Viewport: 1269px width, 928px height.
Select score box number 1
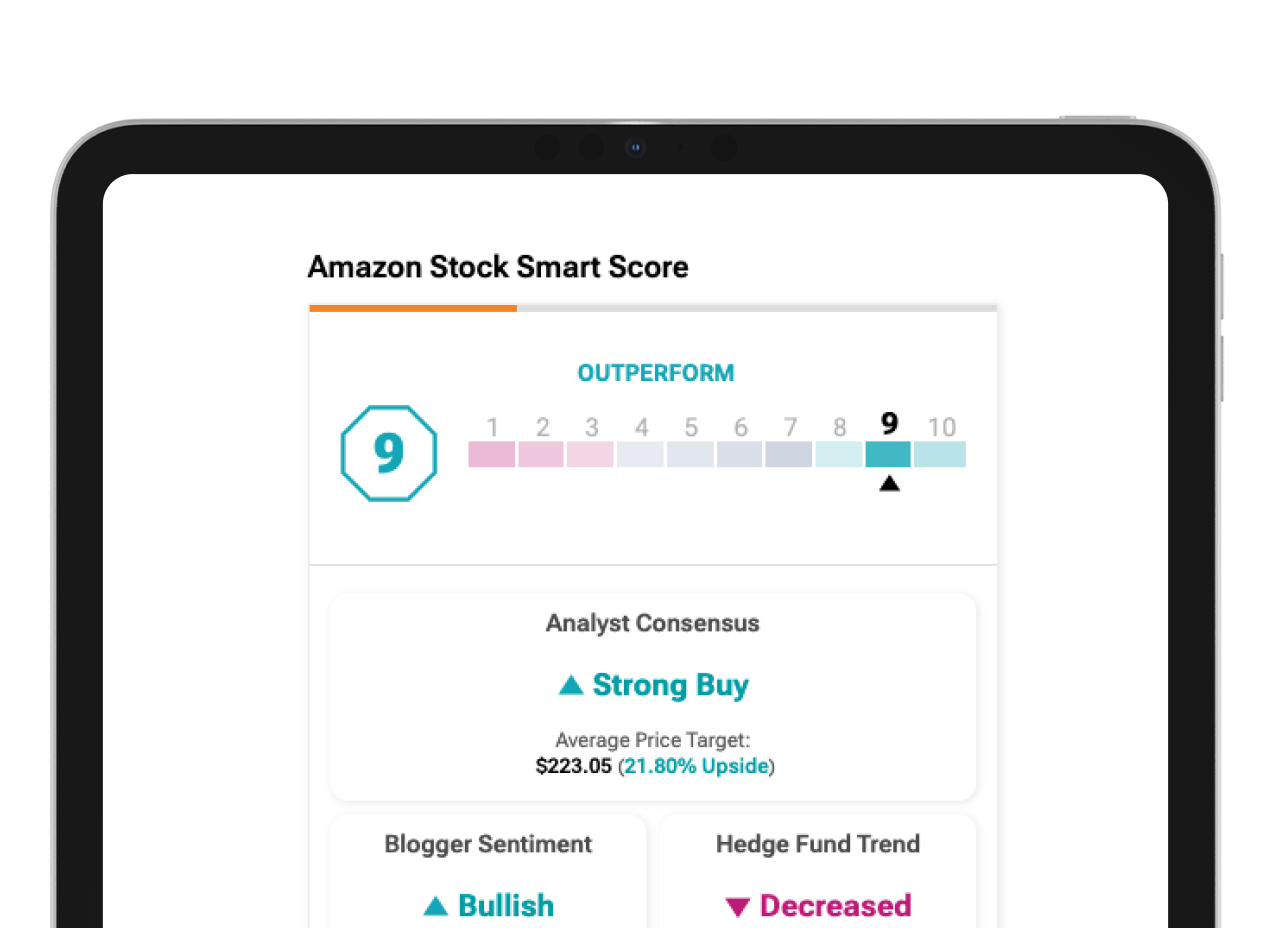pyautogui.click(x=492, y=454)
